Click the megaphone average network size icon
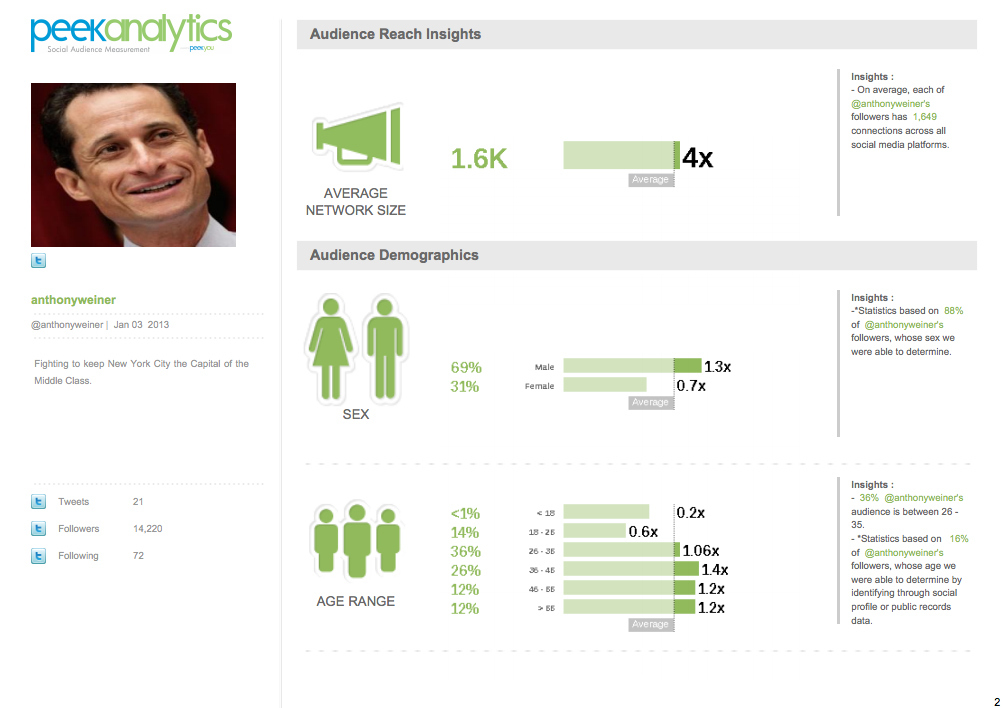 (358, 138)
